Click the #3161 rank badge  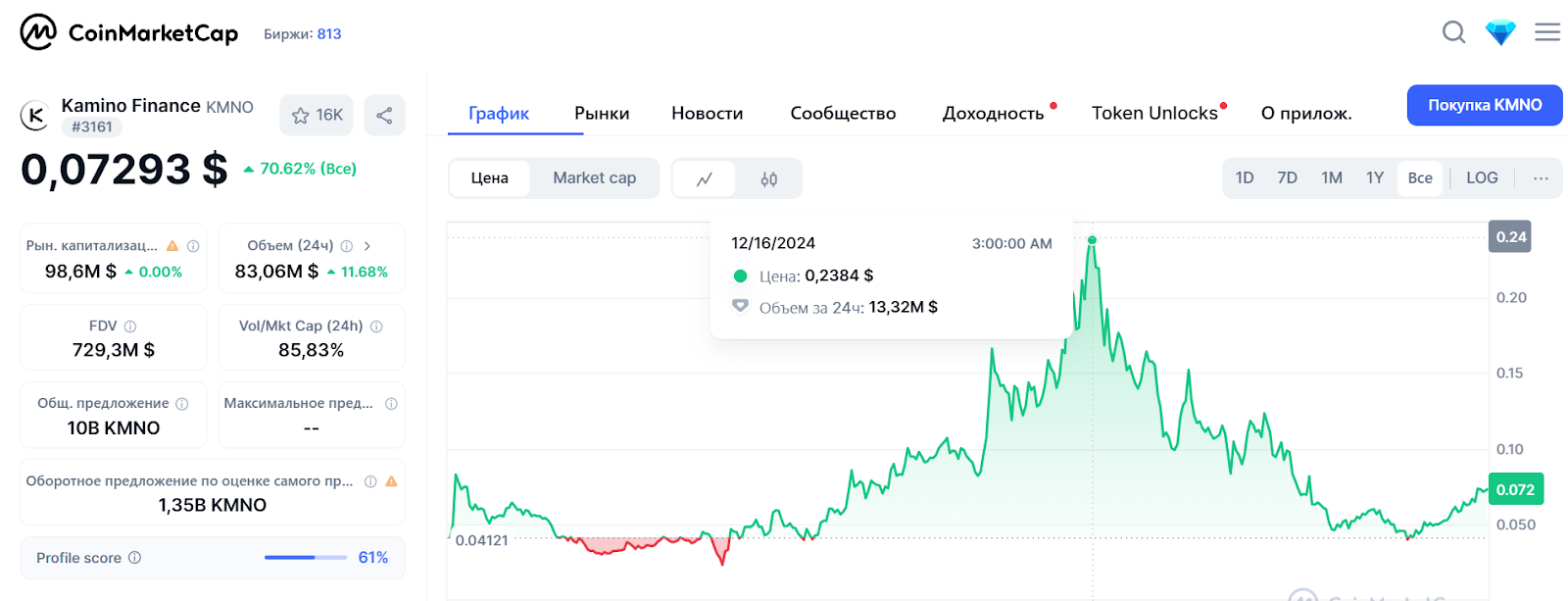(x=92, y=126)
